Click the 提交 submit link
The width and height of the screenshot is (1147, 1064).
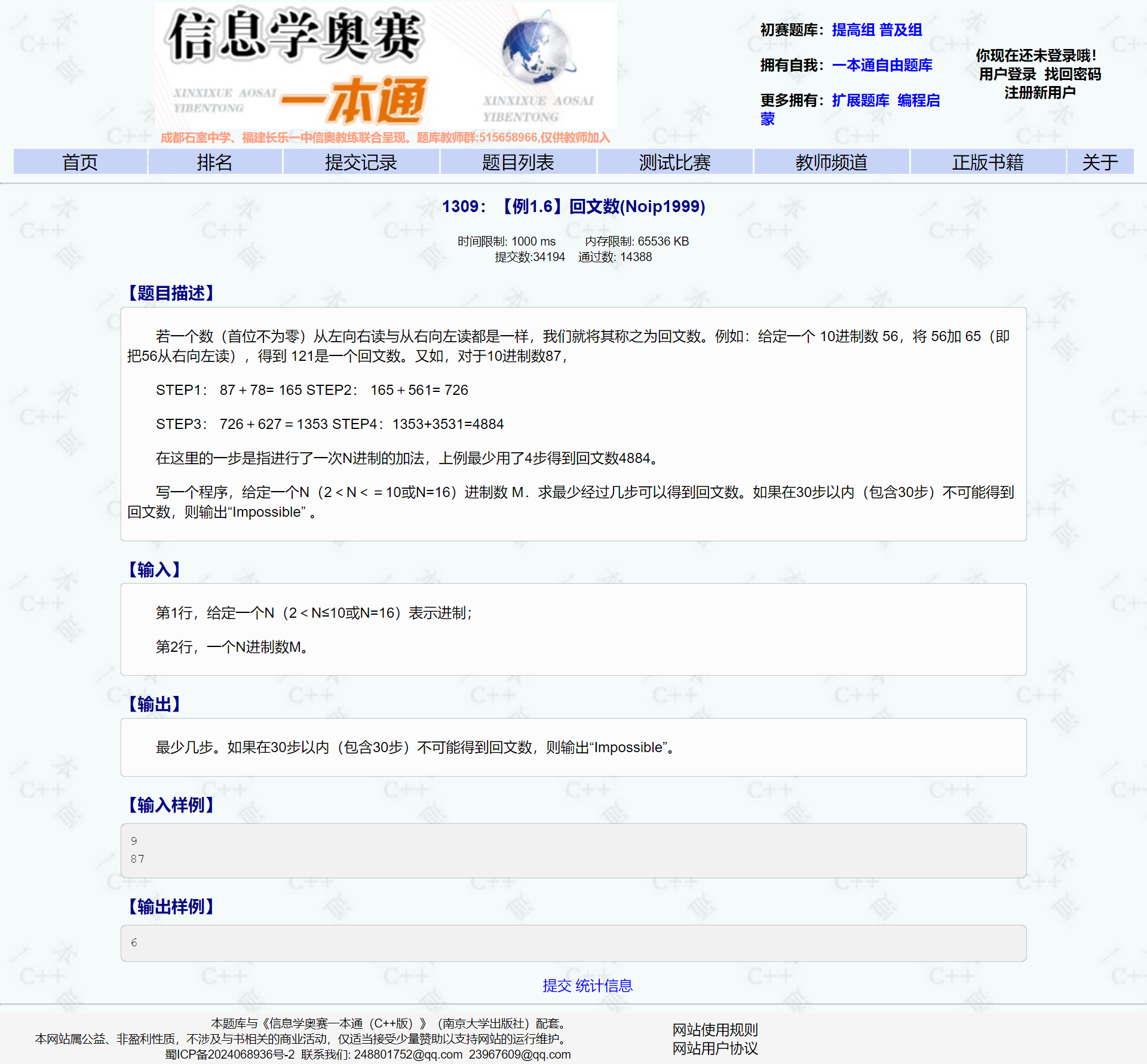pyautogui.click(x=557, y=986)
